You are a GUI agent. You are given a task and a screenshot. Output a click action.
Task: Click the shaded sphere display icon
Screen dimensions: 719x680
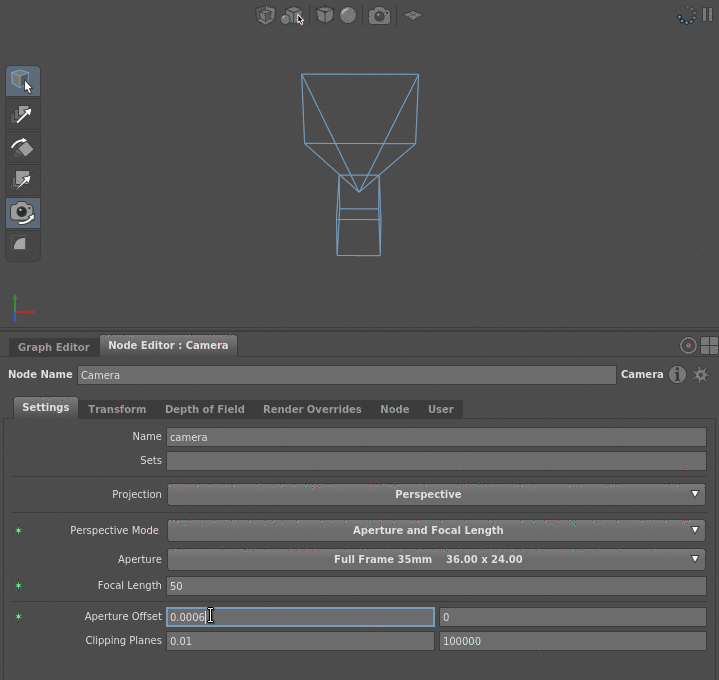348,15
